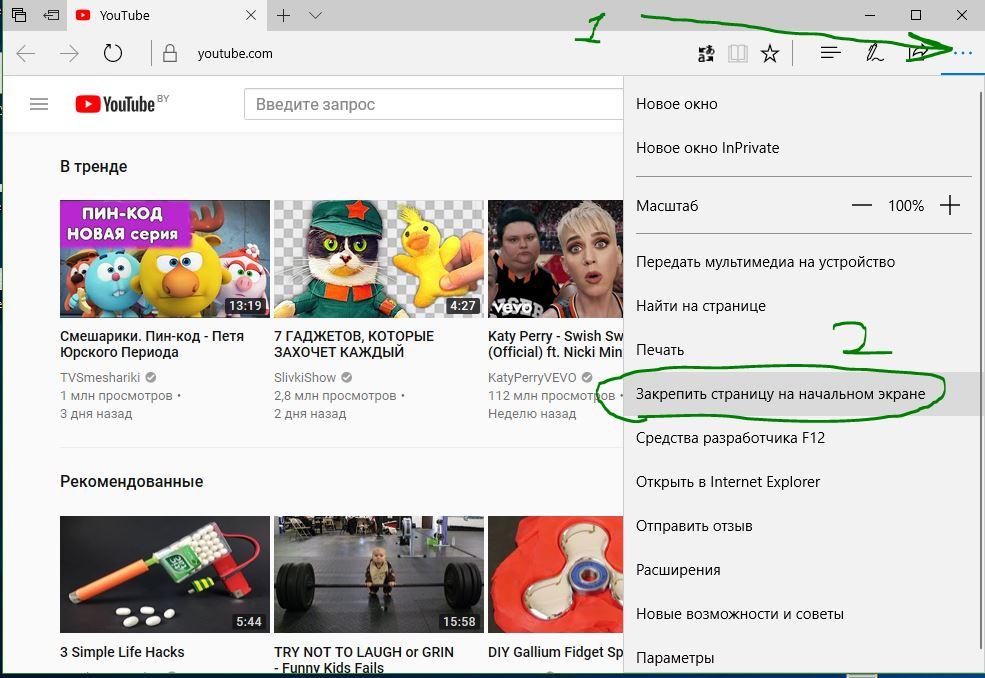Close the YouTube tab
This screenshot has width=985, height=678.
pos(251,15)
